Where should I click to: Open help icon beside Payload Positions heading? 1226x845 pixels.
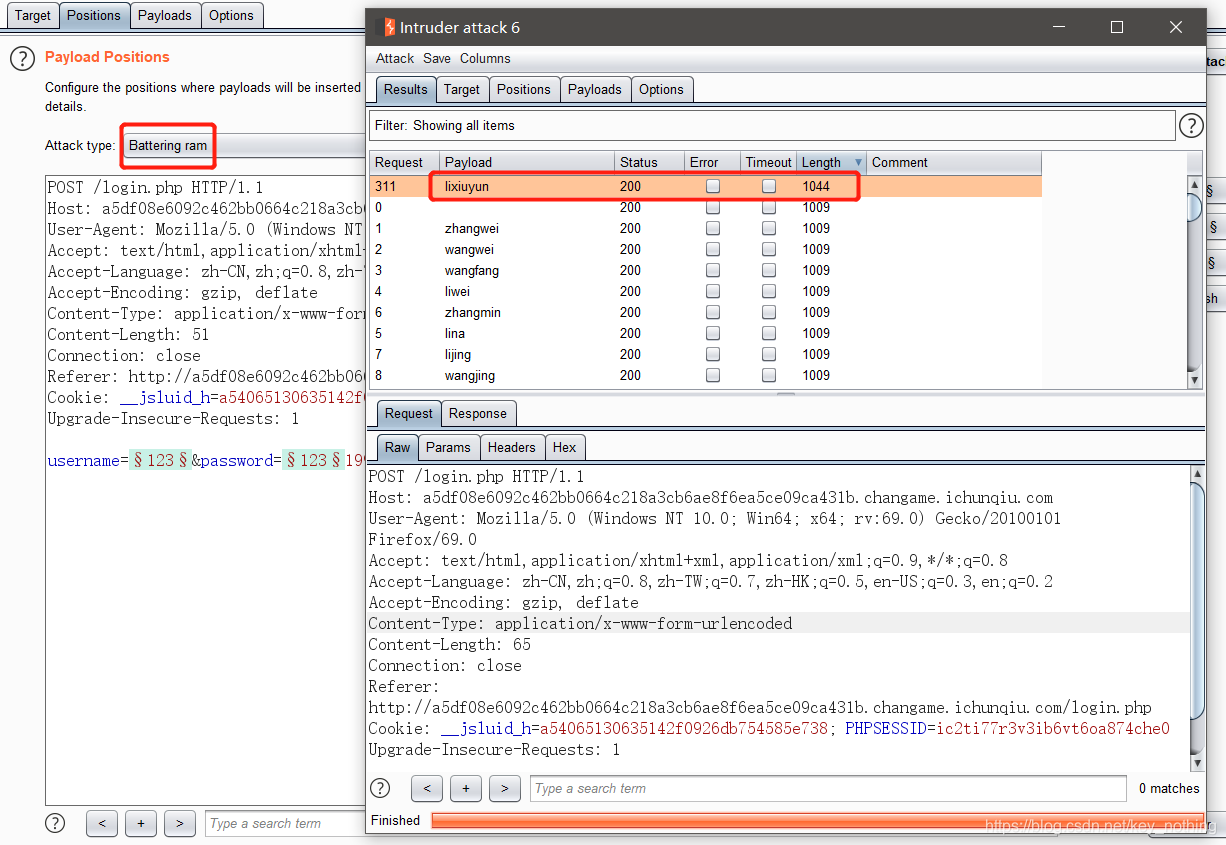(22, 59)
